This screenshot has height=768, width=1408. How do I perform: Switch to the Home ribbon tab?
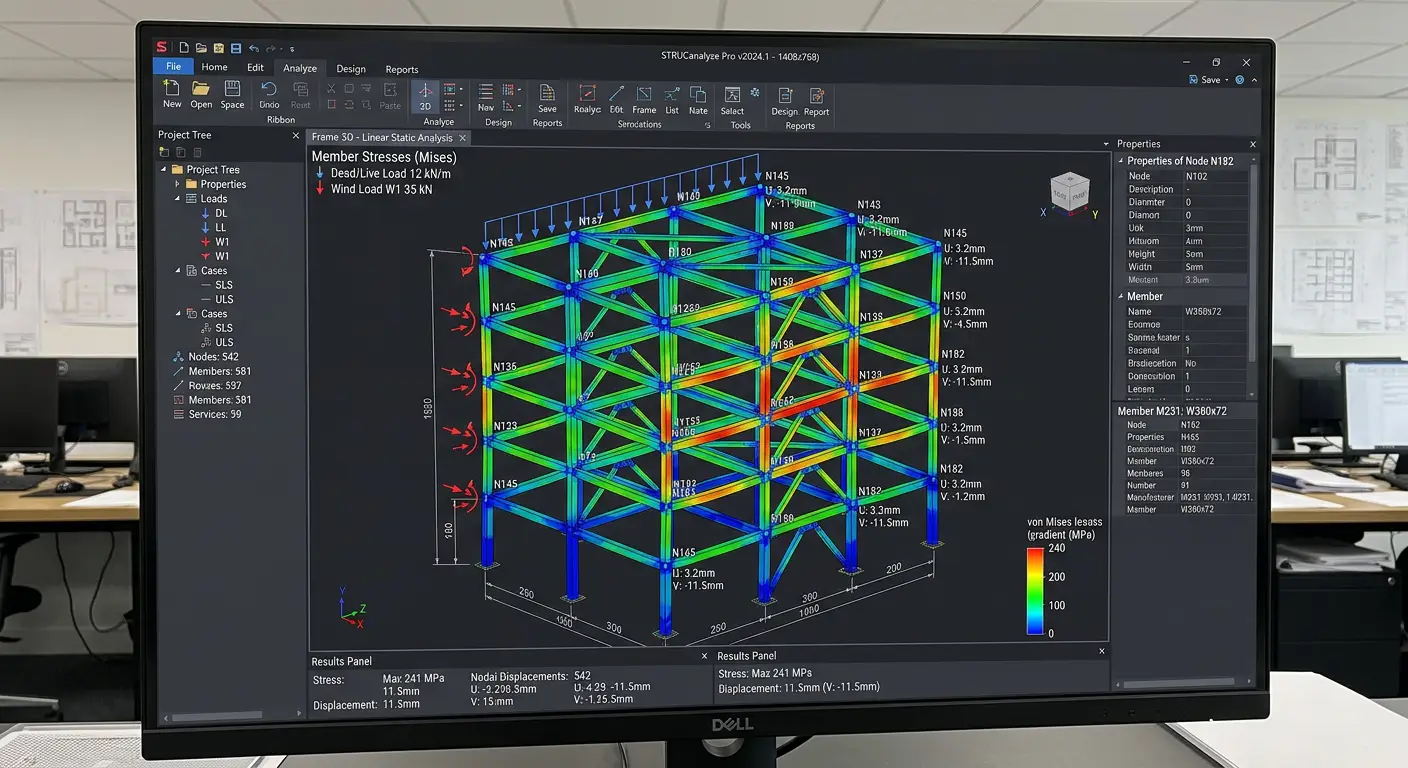click(x=214, y=67)
